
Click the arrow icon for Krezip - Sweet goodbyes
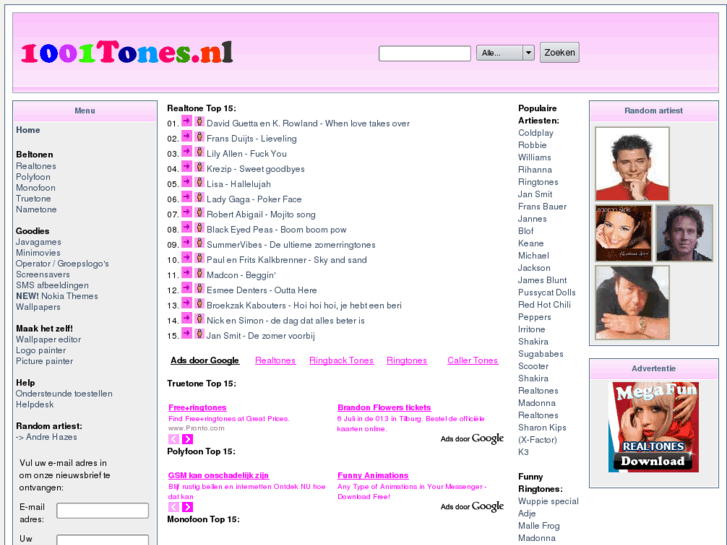pos(186,167)
